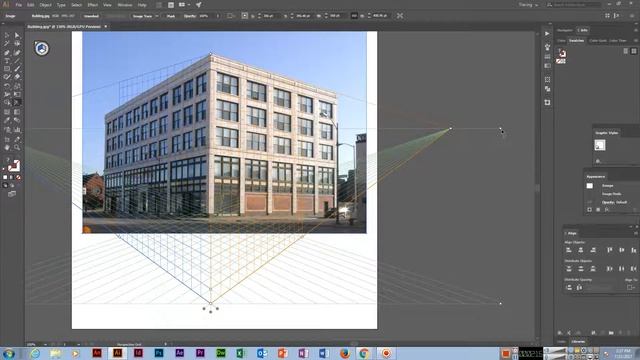
Task: Open the Symbols panel dock icon
Action: pyautogui.click(x=547, y=47)
